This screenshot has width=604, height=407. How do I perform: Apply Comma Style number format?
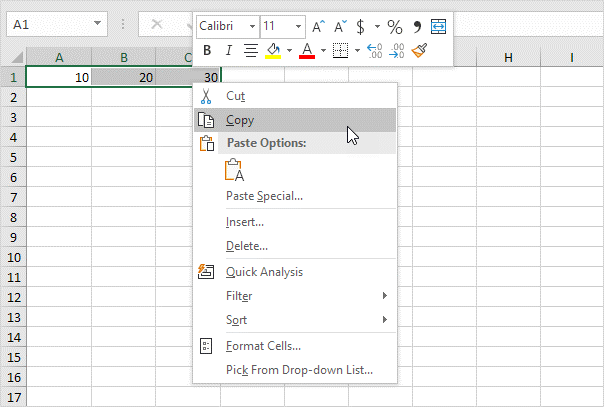click(x=417, y=27)
